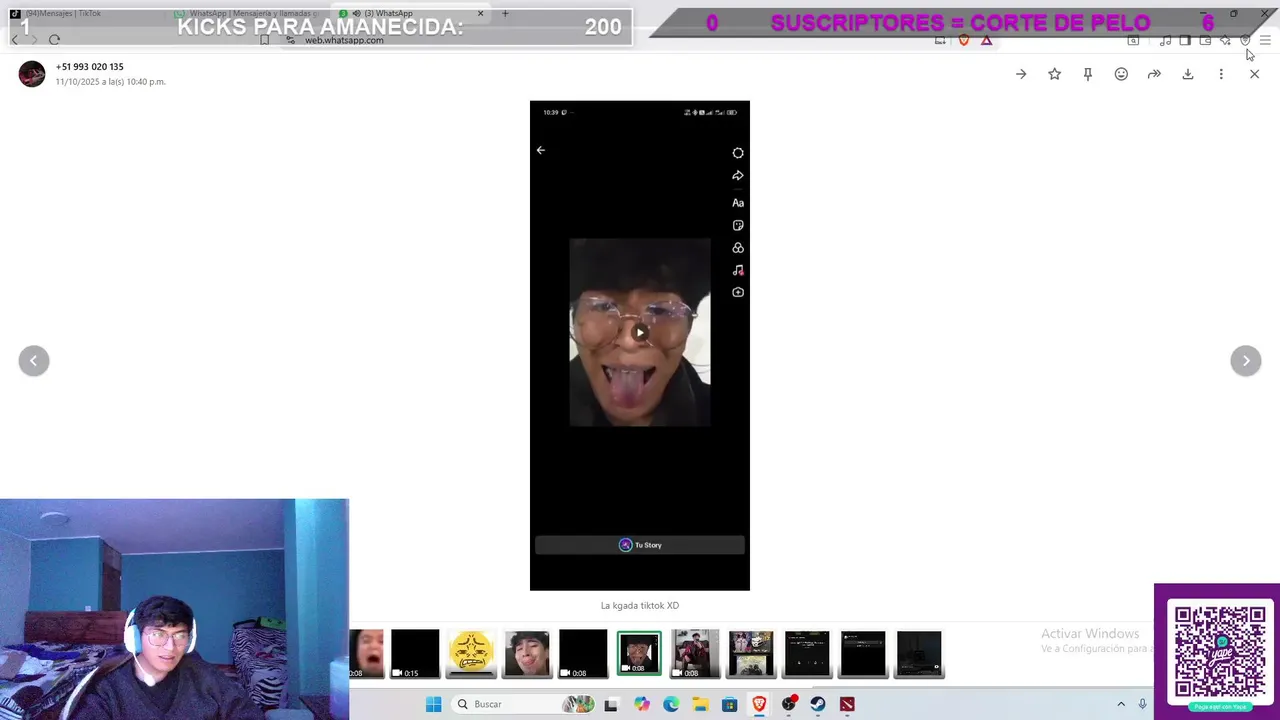Open the yellow angry face meme thumbnail
1280x720 pixels.
point(471,654)
